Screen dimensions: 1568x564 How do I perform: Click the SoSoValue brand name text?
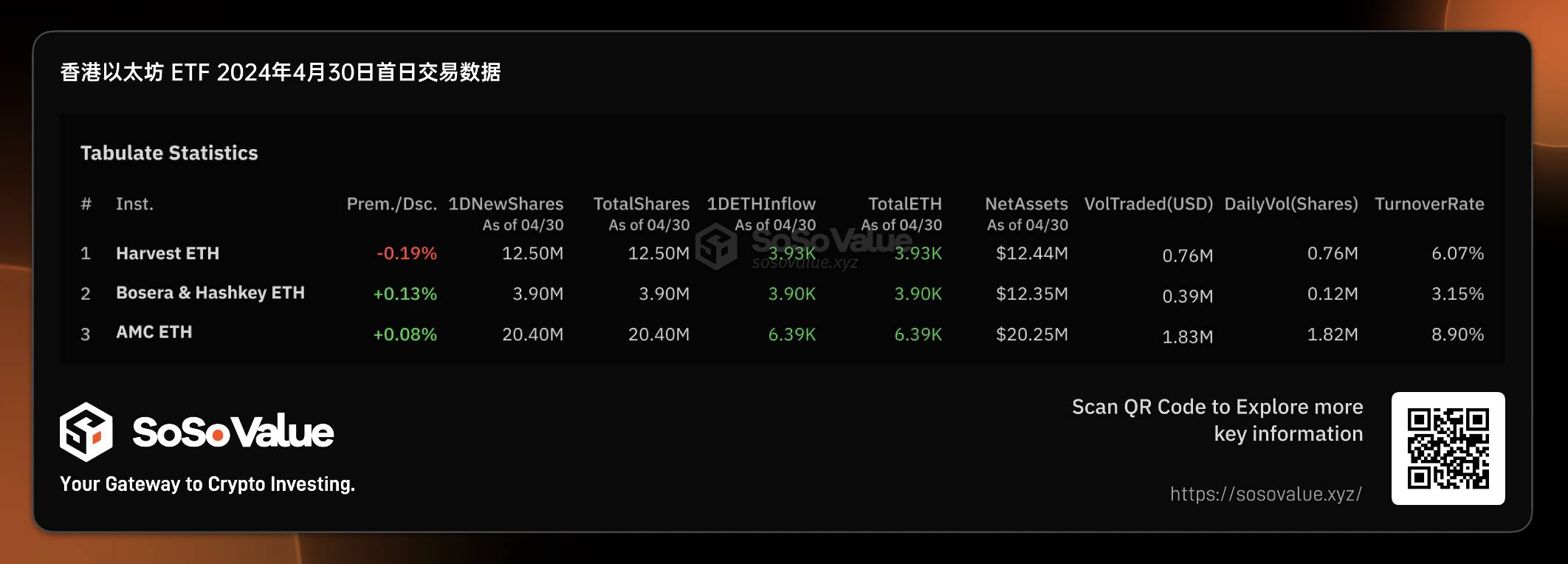coord(233,433)
